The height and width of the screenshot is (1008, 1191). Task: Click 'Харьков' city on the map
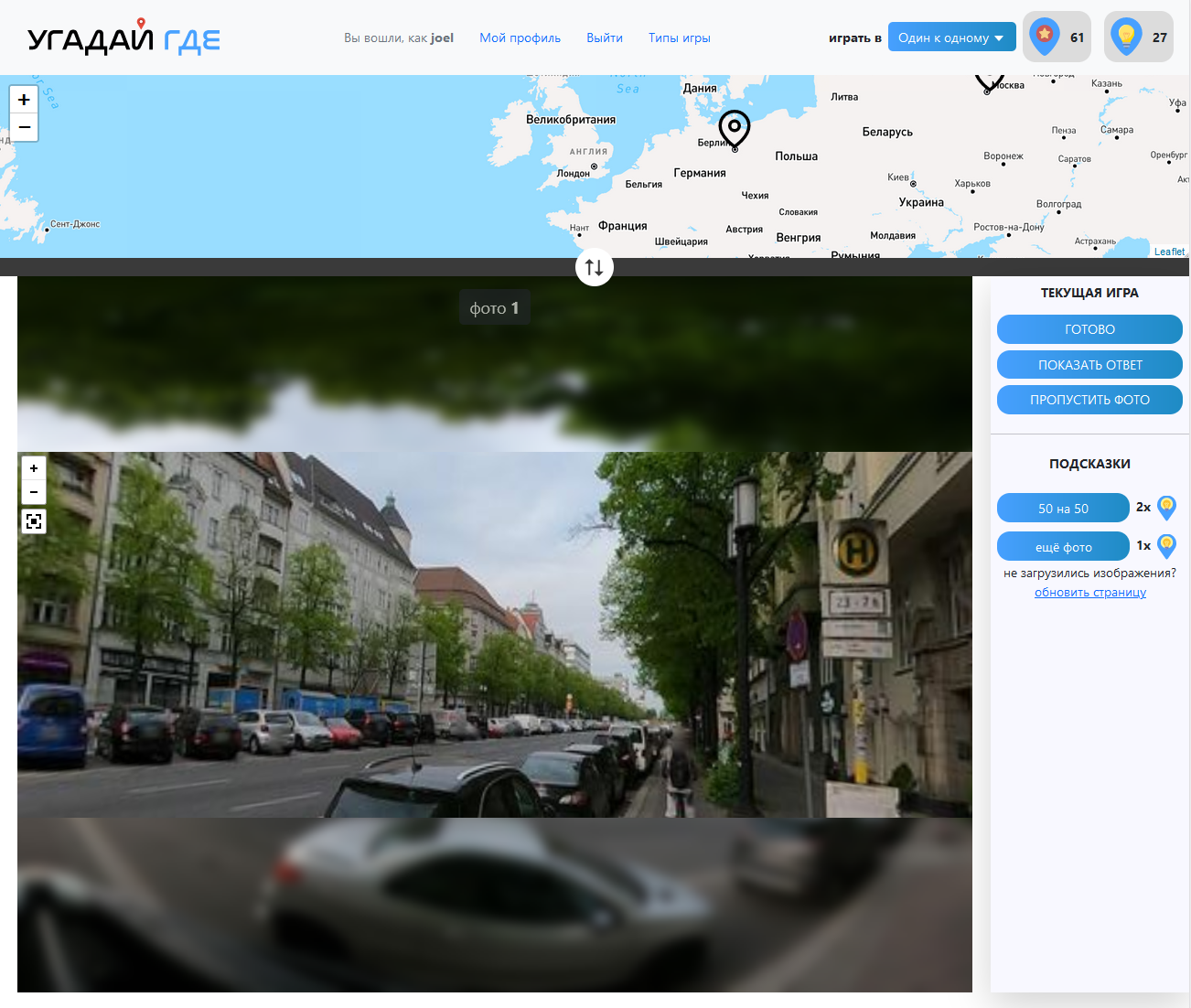pyautogui.click(x=972, y=184)
